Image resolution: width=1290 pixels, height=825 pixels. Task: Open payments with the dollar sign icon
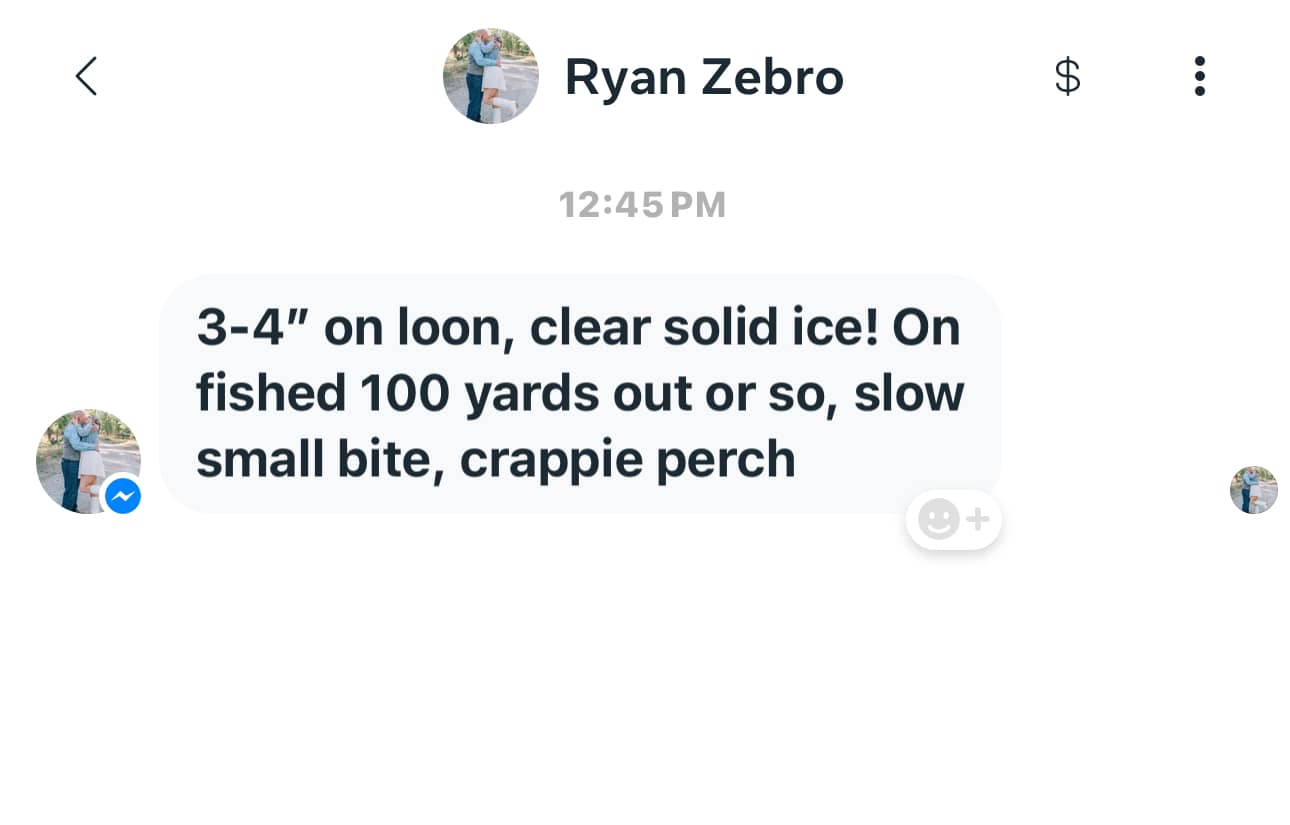click(x=1067, y=76)
